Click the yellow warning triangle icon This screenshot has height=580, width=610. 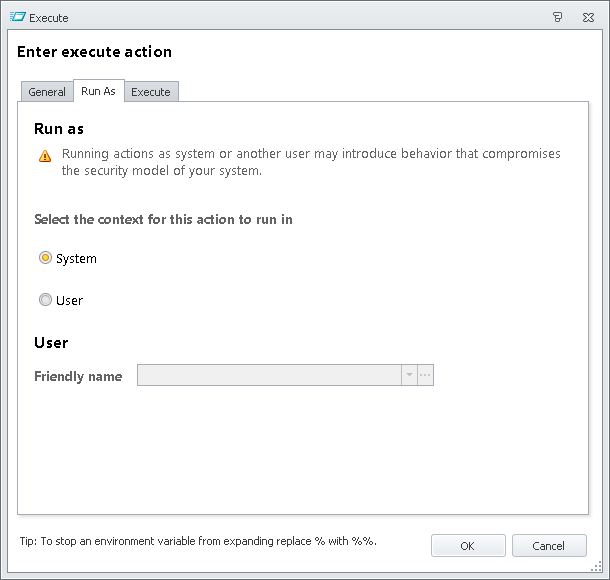[x=44, y=156]
